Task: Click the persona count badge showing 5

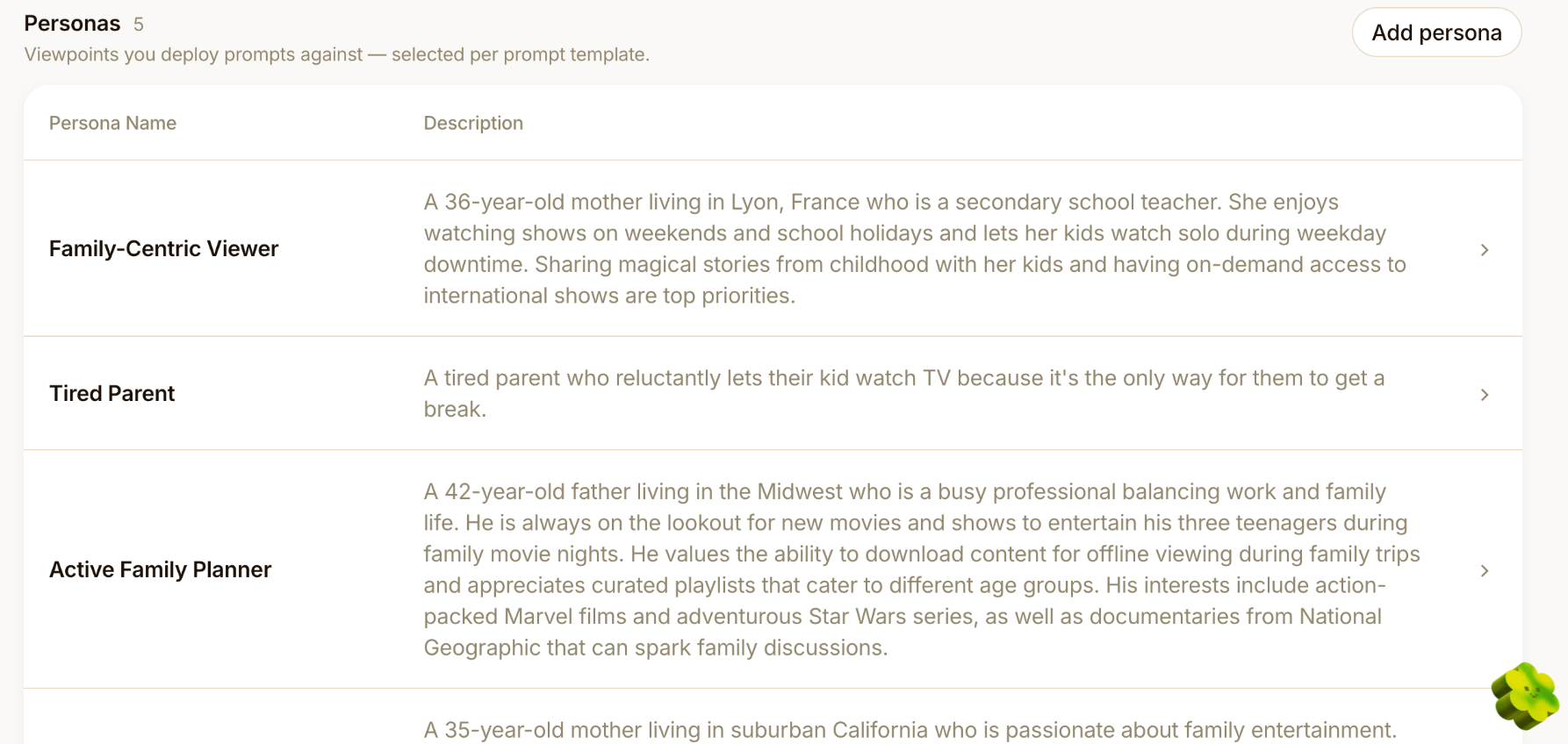Action: pyautogui.click(x=139, y=25)
